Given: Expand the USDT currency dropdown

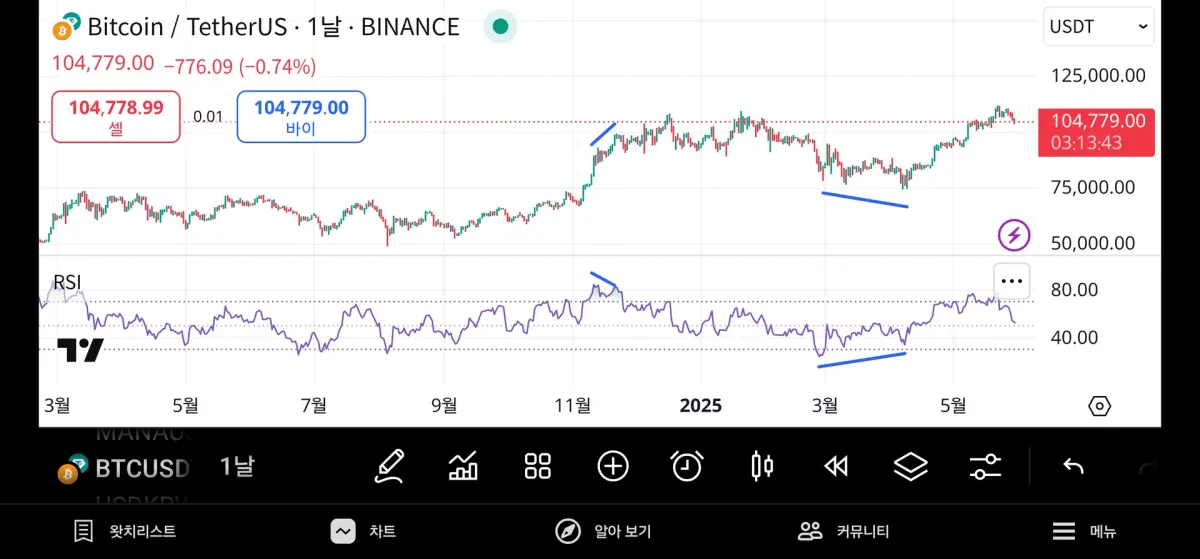Looking at the screenshot, I should (1098, 28).
